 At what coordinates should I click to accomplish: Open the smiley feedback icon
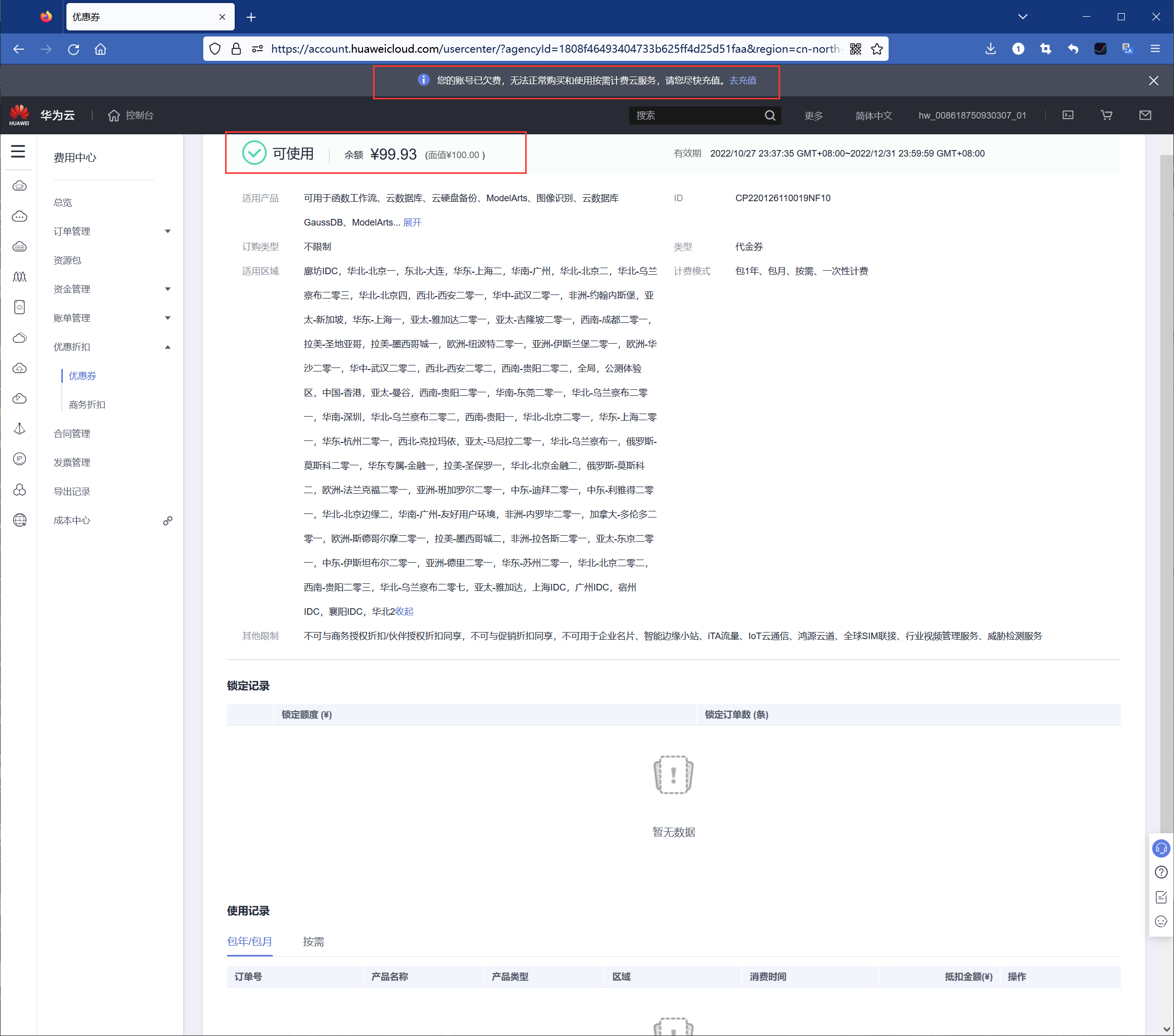[x=1161, y=922]
